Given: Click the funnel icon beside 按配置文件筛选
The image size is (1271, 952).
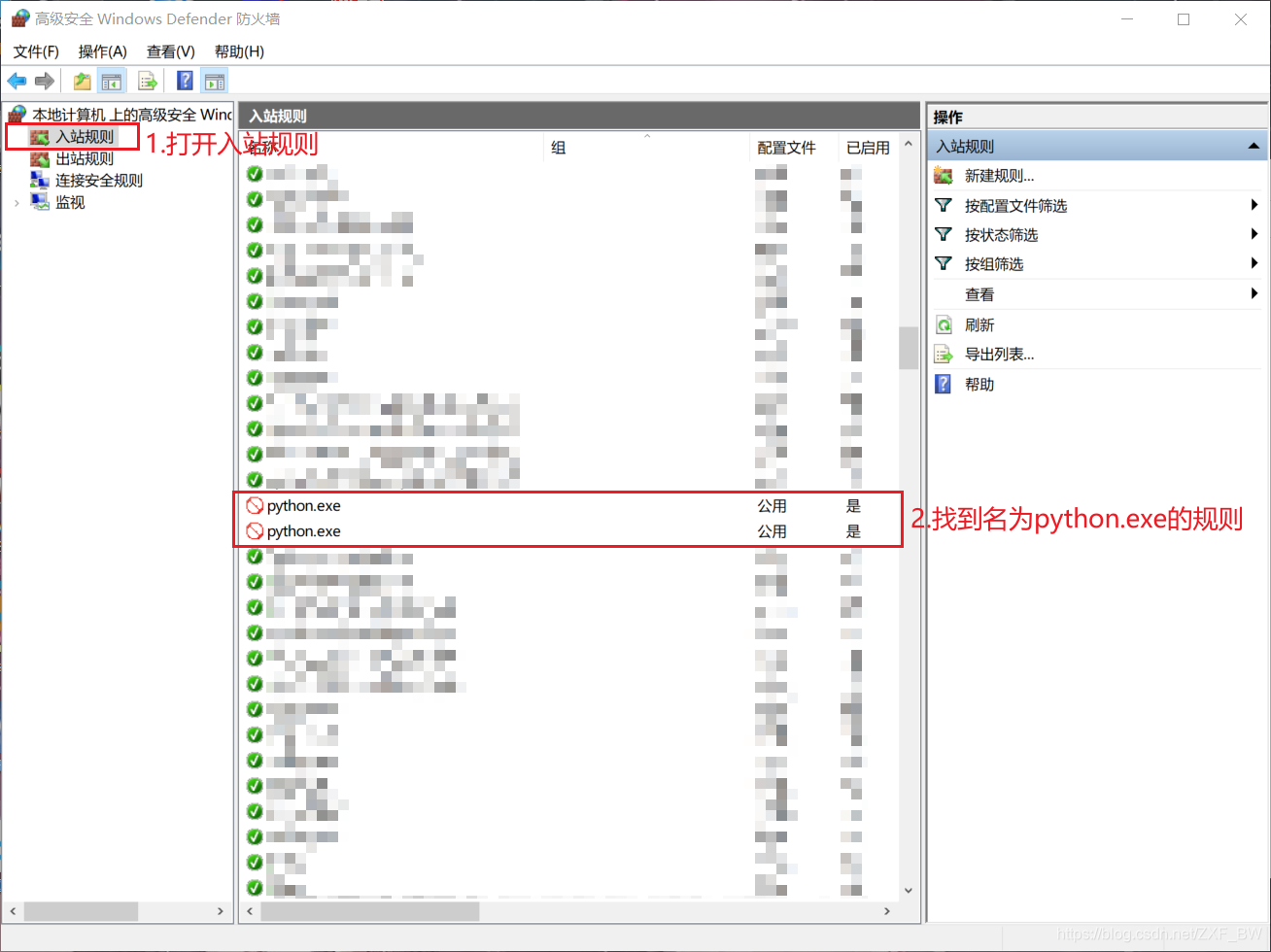Looking at the screenshot, I should click(944, 205).
